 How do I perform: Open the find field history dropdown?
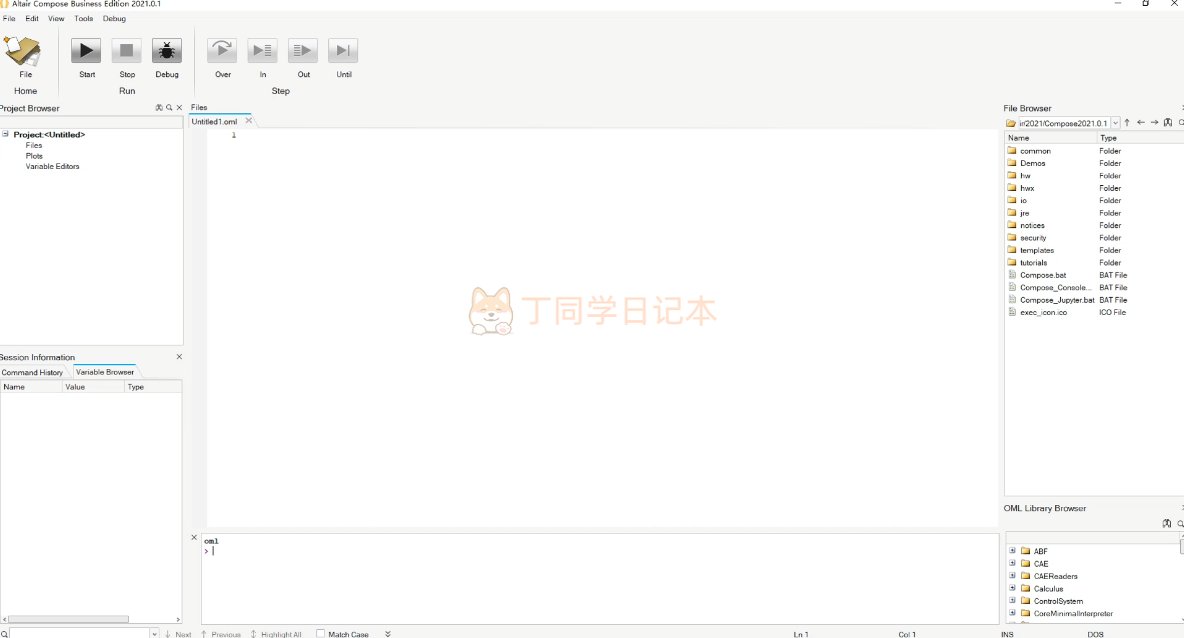154,633
